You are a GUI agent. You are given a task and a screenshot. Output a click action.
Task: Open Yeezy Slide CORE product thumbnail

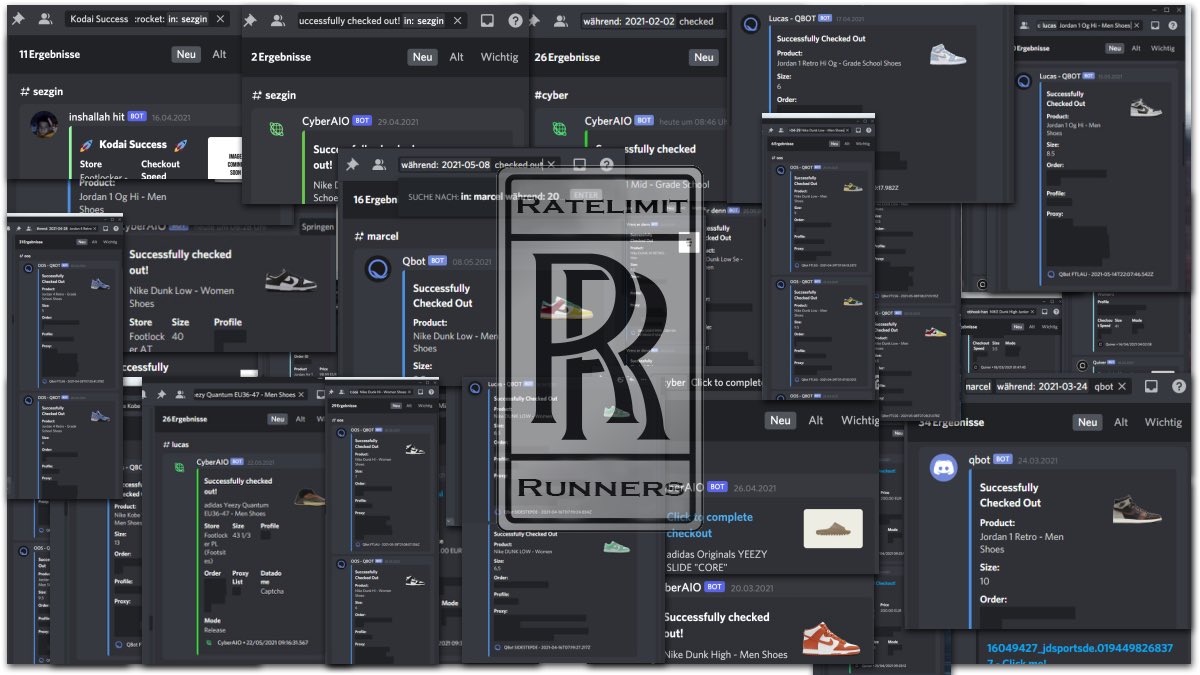(x=832, y=527)
